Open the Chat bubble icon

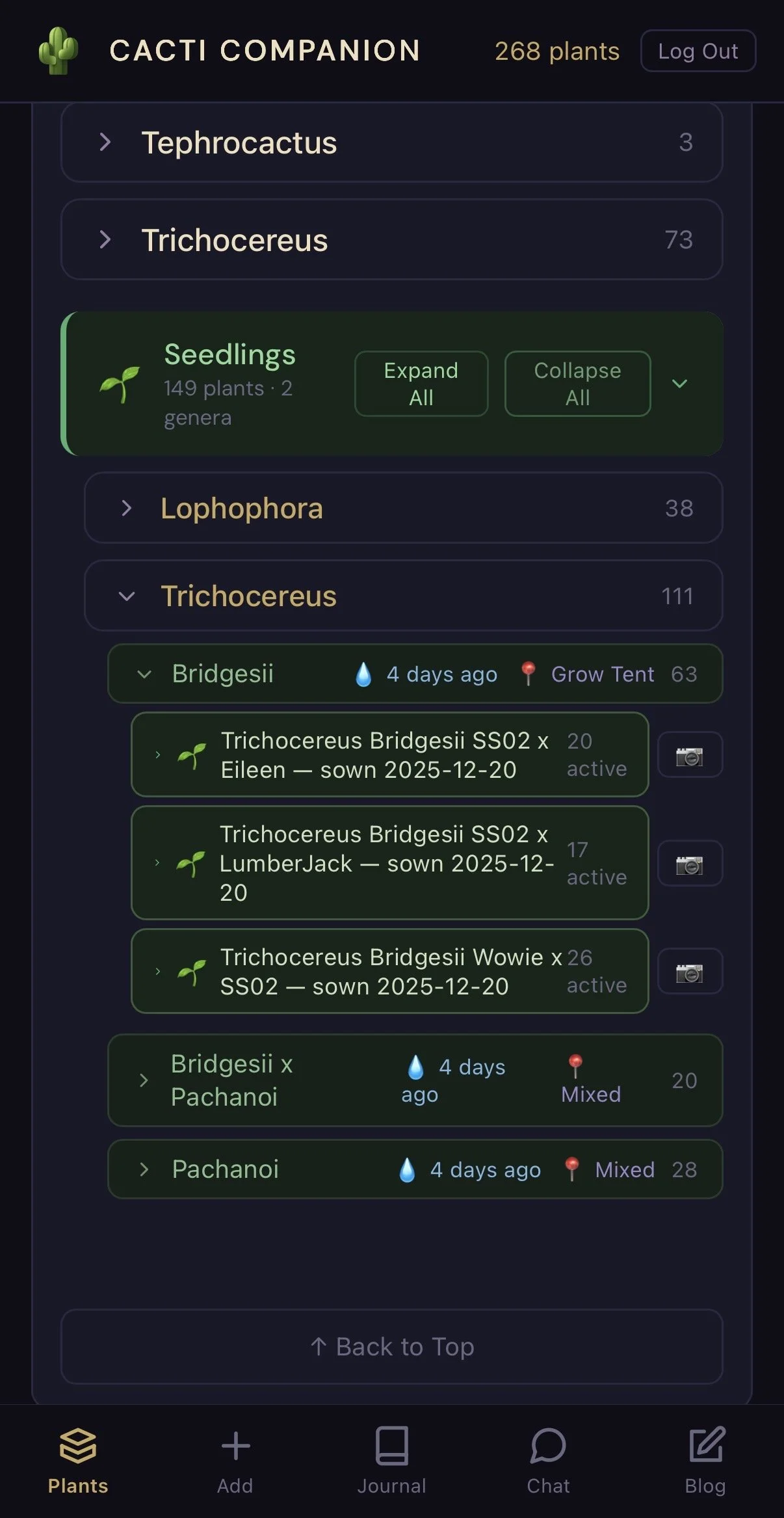click(548, 1445)
